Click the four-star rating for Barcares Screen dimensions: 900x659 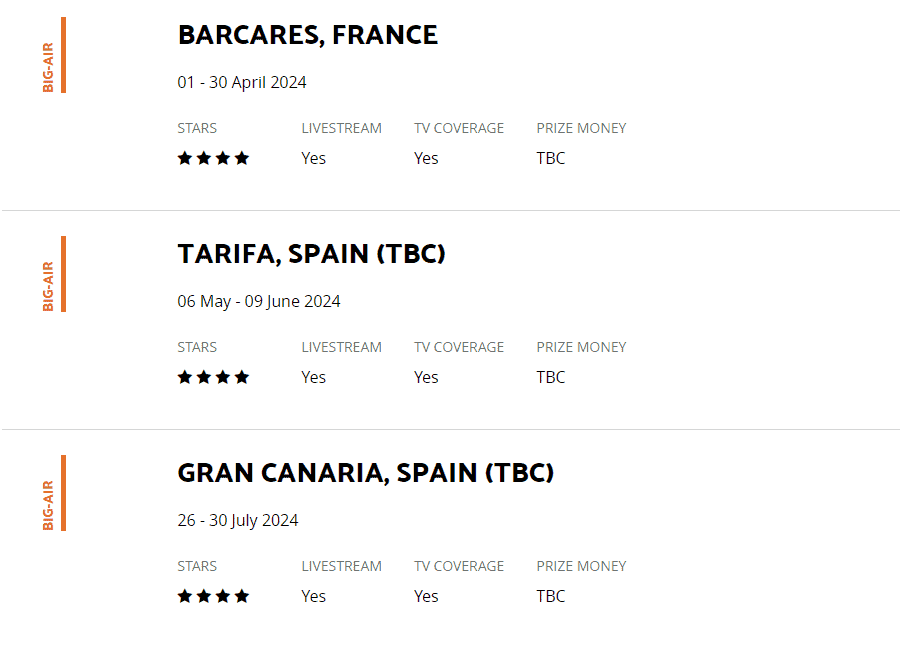214,158
